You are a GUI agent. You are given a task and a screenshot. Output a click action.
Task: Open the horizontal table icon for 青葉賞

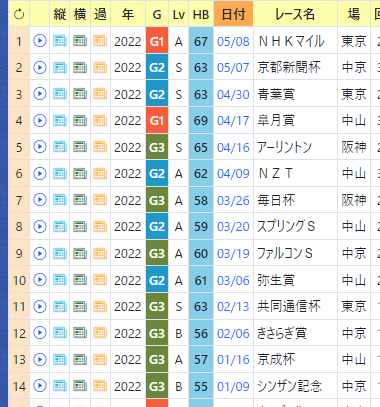point(80,94)
